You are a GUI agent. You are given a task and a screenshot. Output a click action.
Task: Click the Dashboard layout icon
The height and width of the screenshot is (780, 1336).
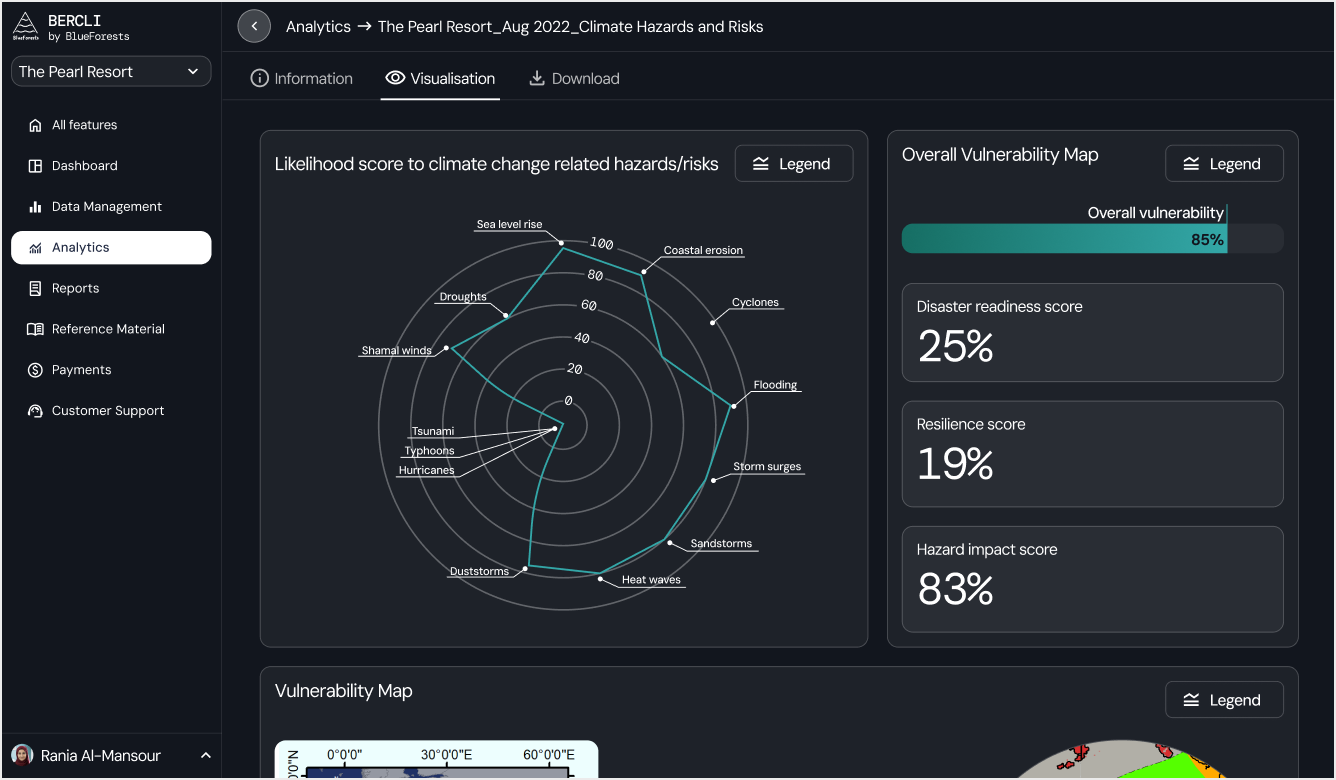click(x=35, y=166)
